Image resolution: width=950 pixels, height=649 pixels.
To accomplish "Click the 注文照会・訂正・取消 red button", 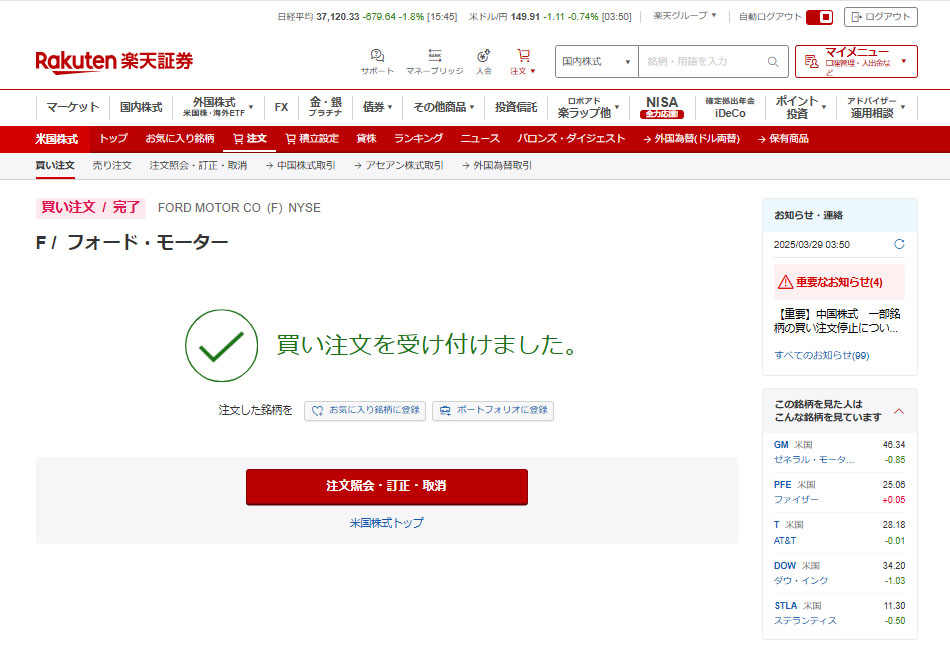I will [386, 486].
